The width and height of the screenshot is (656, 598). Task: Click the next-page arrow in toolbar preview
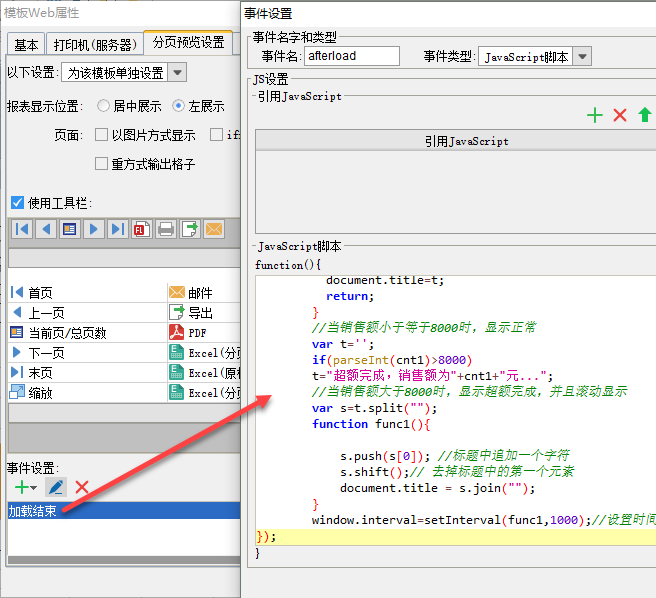click(x=94, y=229)
